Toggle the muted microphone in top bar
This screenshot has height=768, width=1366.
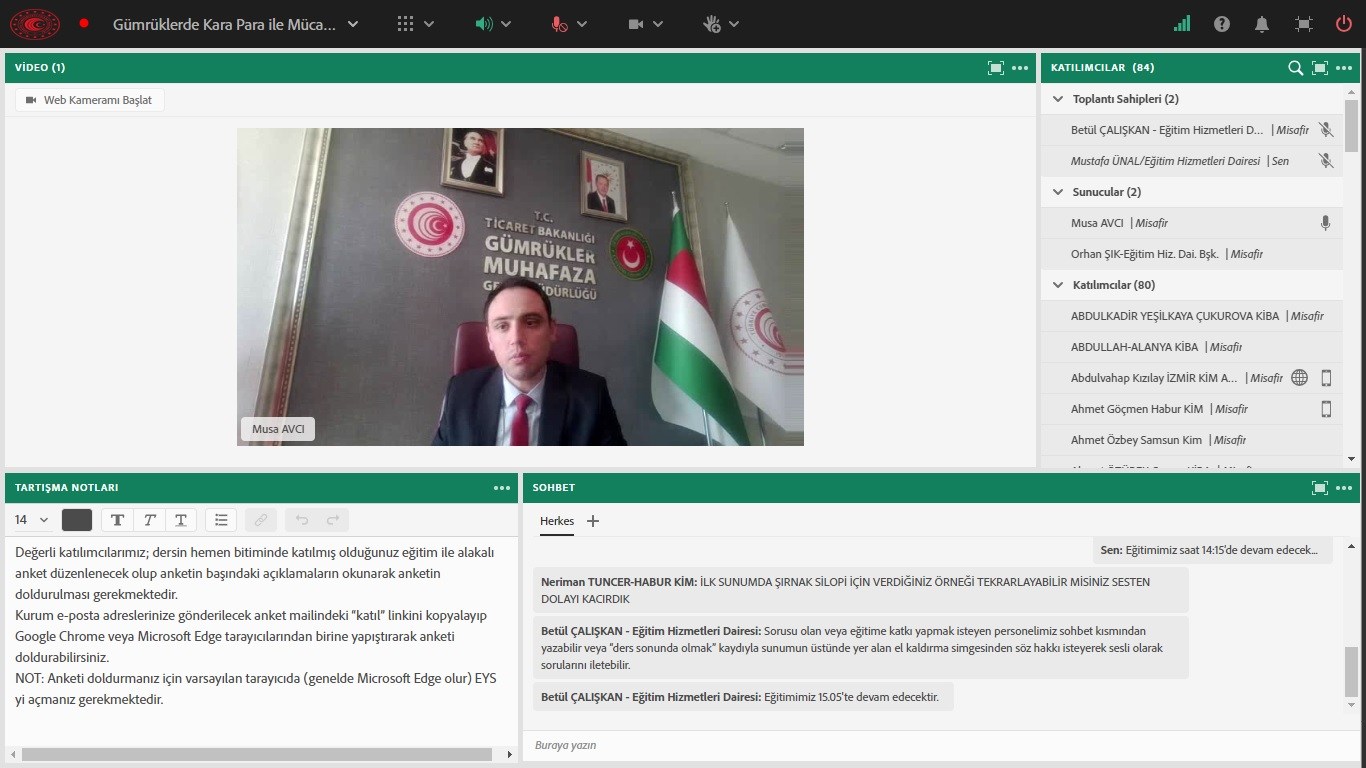(560, 24)
